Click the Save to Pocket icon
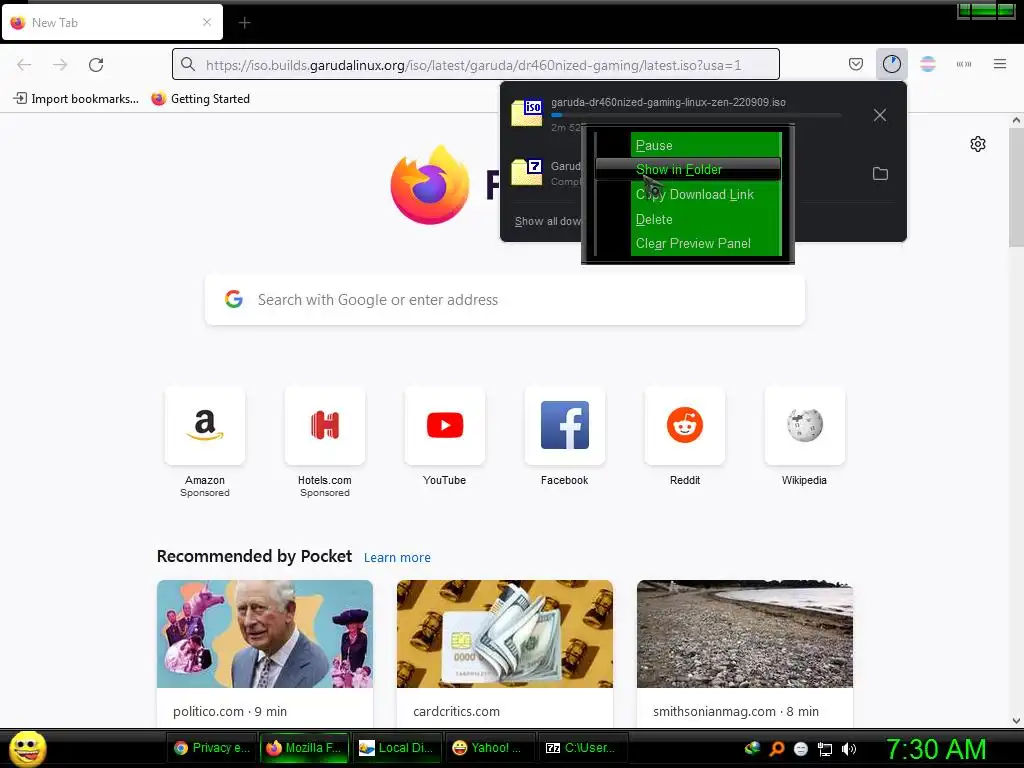This screenshot has height=768, width=1024. pos(856,64)
